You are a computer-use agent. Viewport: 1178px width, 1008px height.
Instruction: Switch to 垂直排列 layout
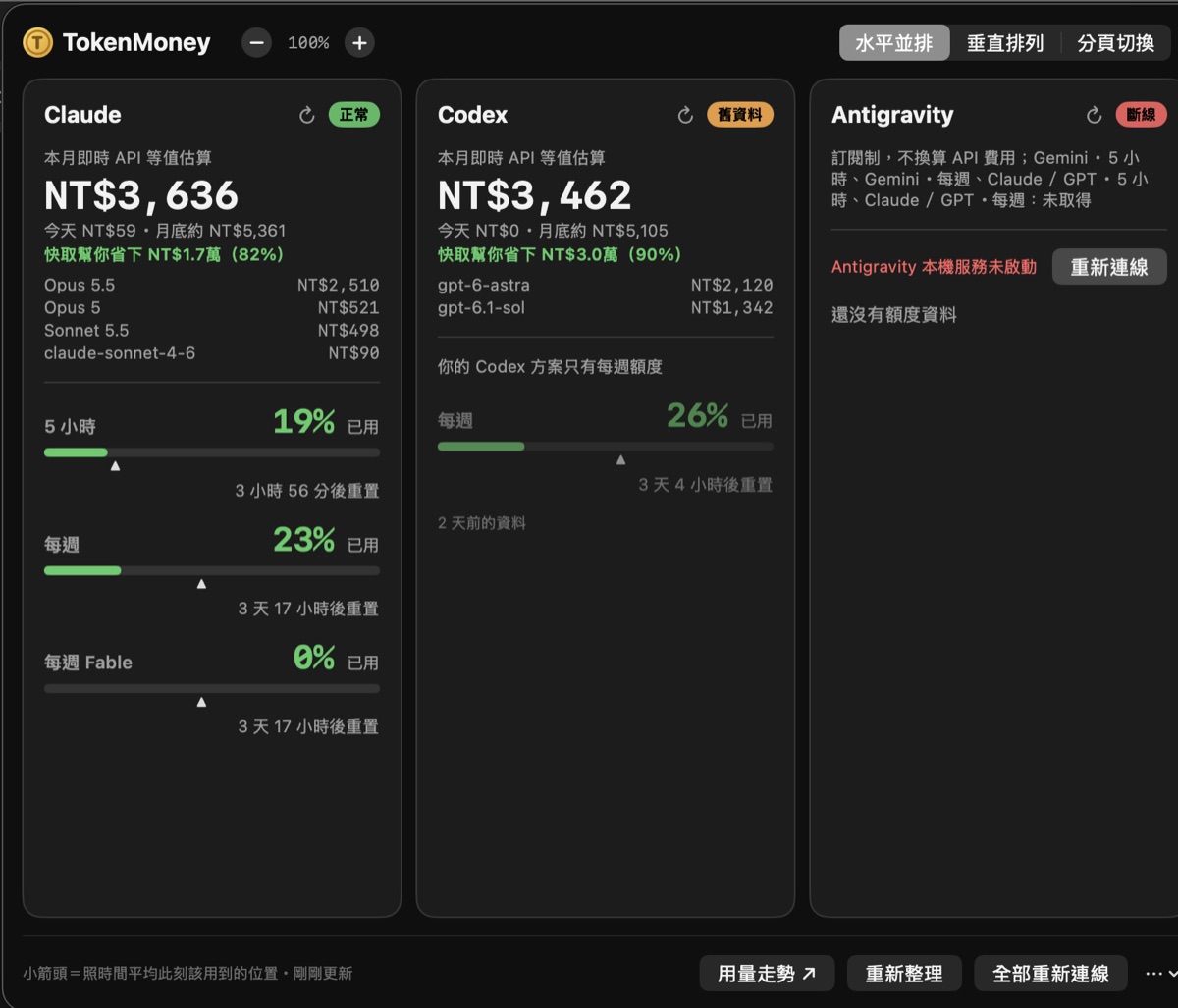coord(1005,43)
